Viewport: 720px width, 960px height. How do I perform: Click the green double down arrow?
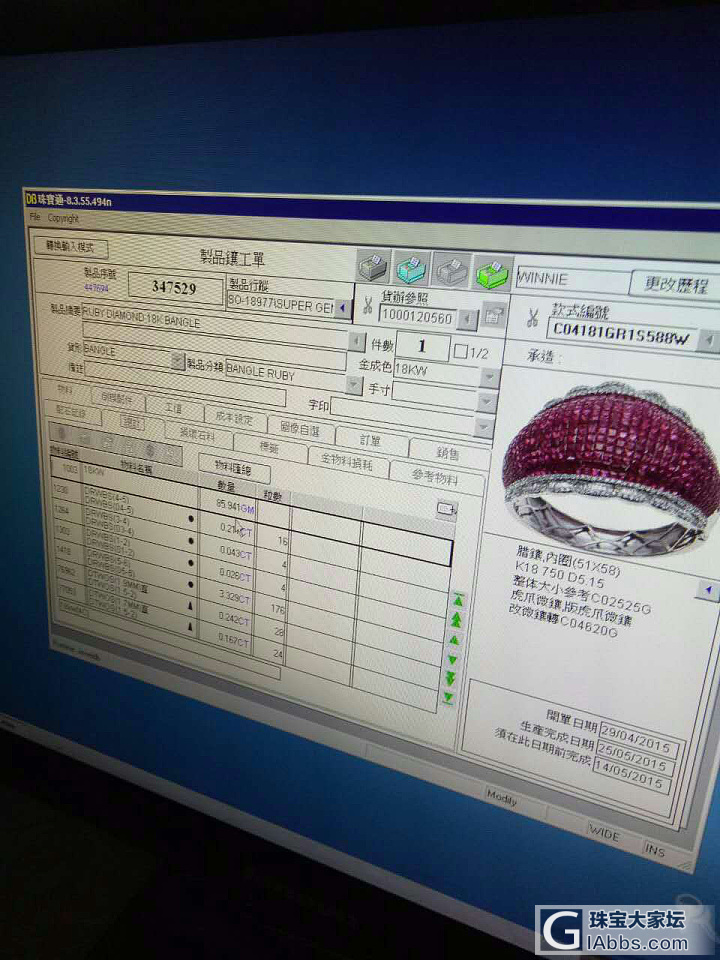pos(451,678)
